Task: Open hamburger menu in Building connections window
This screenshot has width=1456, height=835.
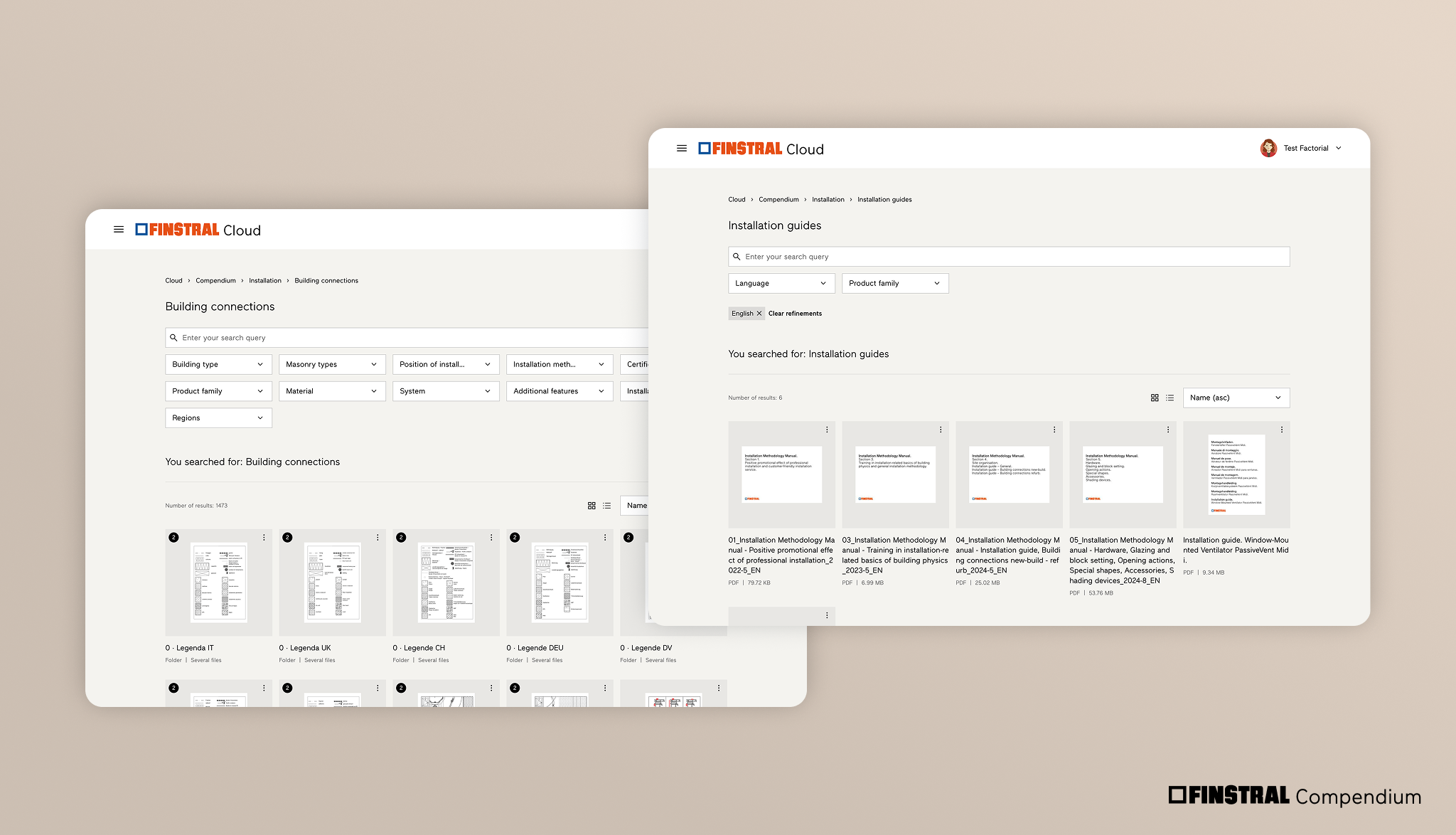Action: [x=119, y=230]
